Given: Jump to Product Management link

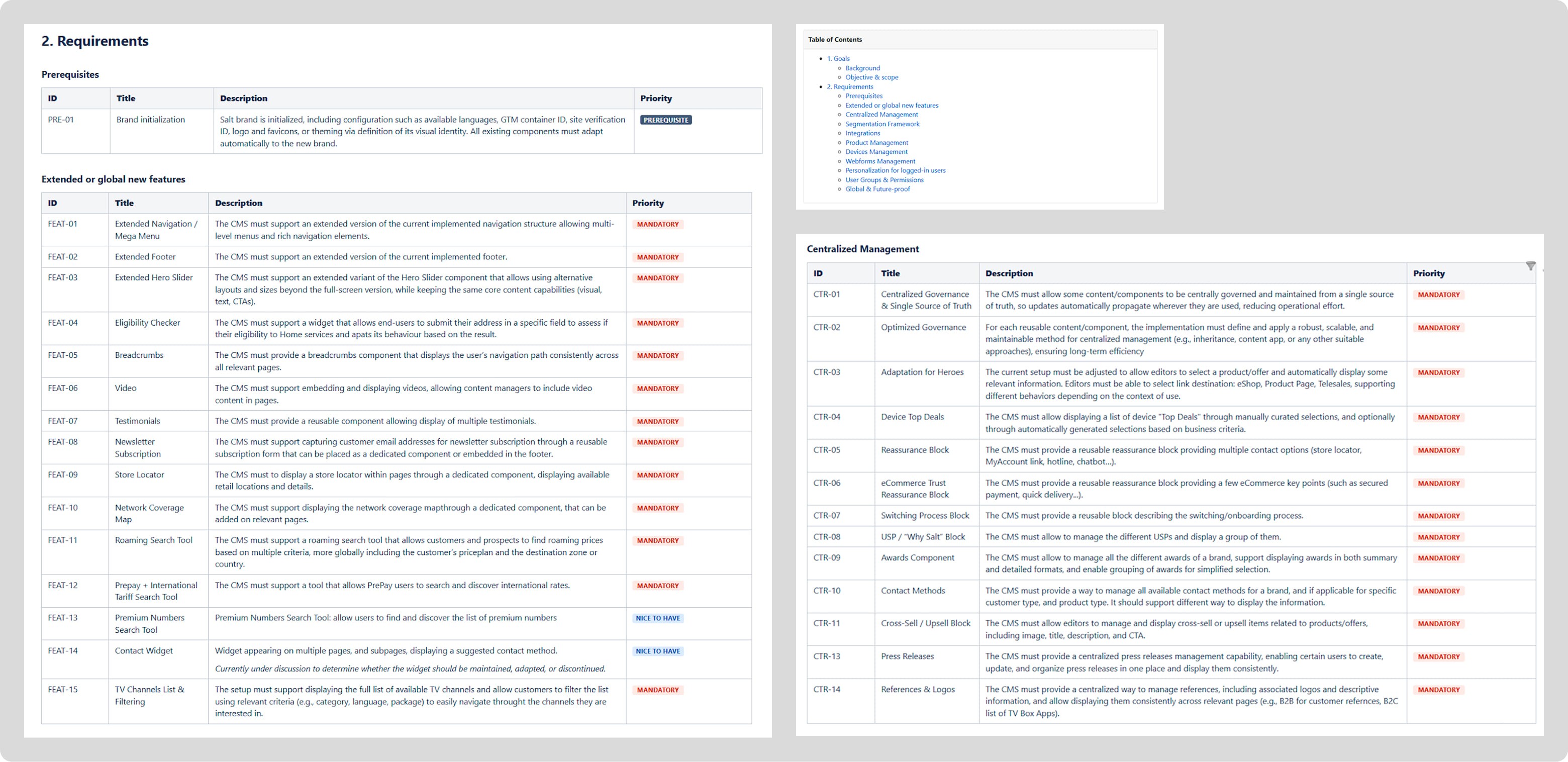Looking at the screenshot, I should [x=876, y=142].
